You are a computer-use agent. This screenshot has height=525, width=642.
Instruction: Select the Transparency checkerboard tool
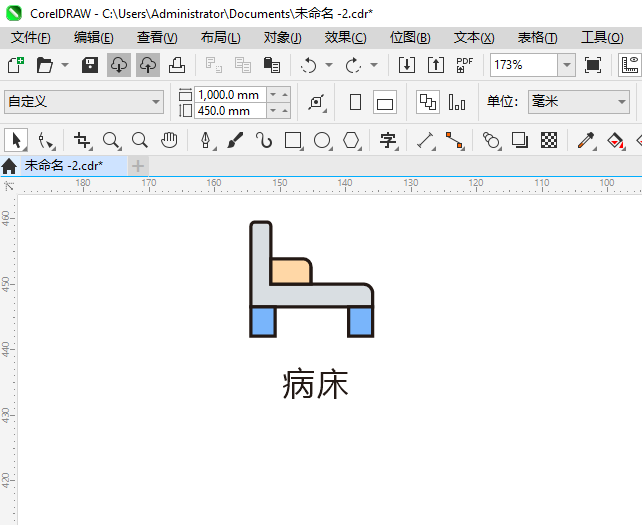tap(549, 140)
